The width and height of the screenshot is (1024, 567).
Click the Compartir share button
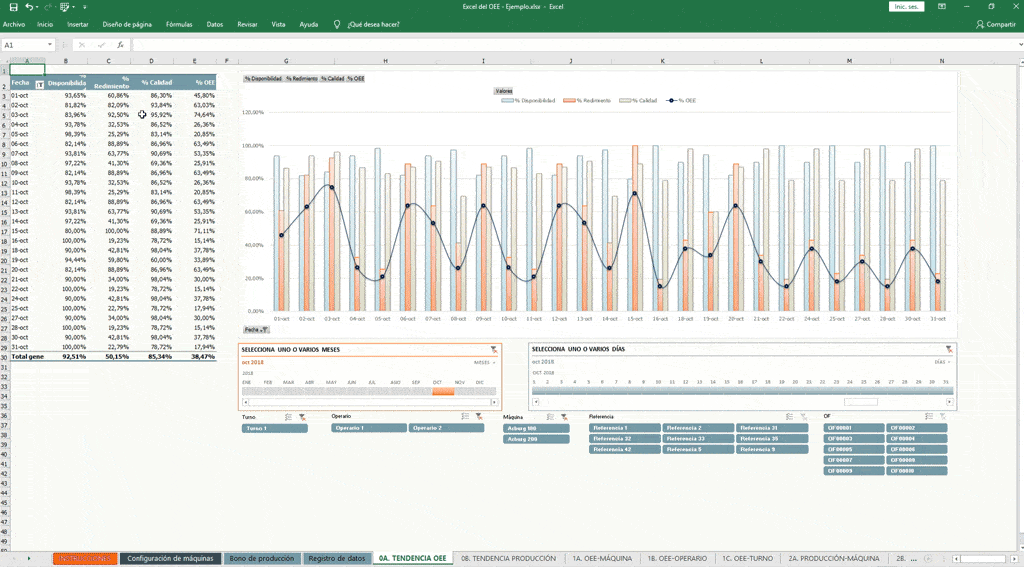point(996,24)
